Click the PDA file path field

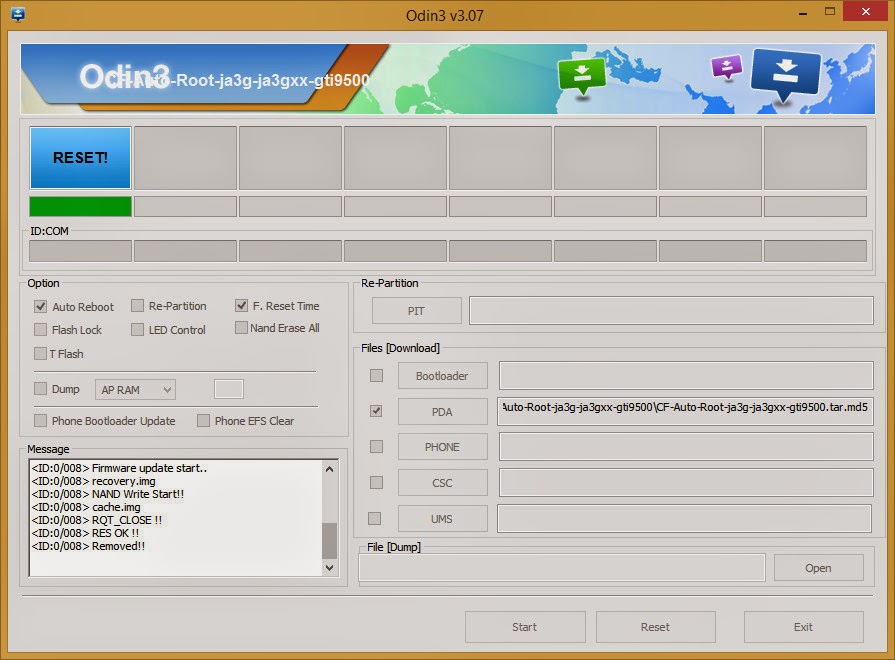pyautogui.click(x=686, y=412)
